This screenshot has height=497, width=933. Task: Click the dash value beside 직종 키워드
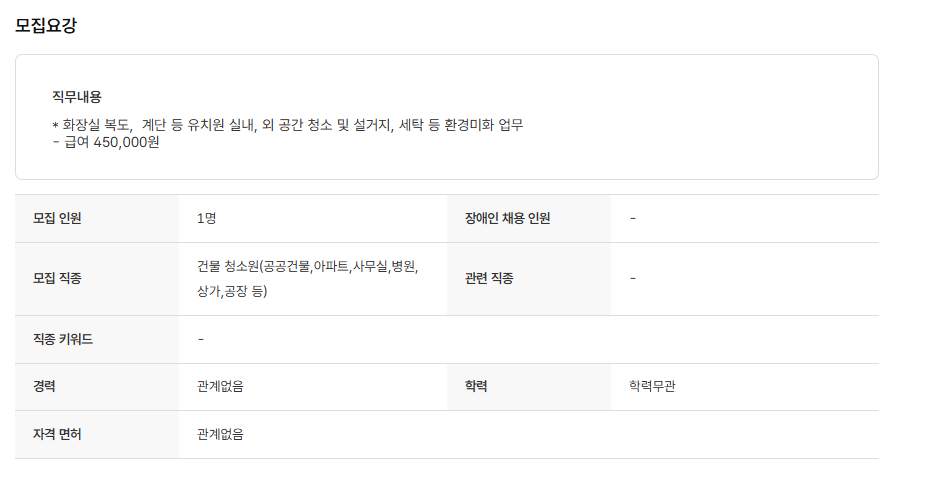[201, 339]
